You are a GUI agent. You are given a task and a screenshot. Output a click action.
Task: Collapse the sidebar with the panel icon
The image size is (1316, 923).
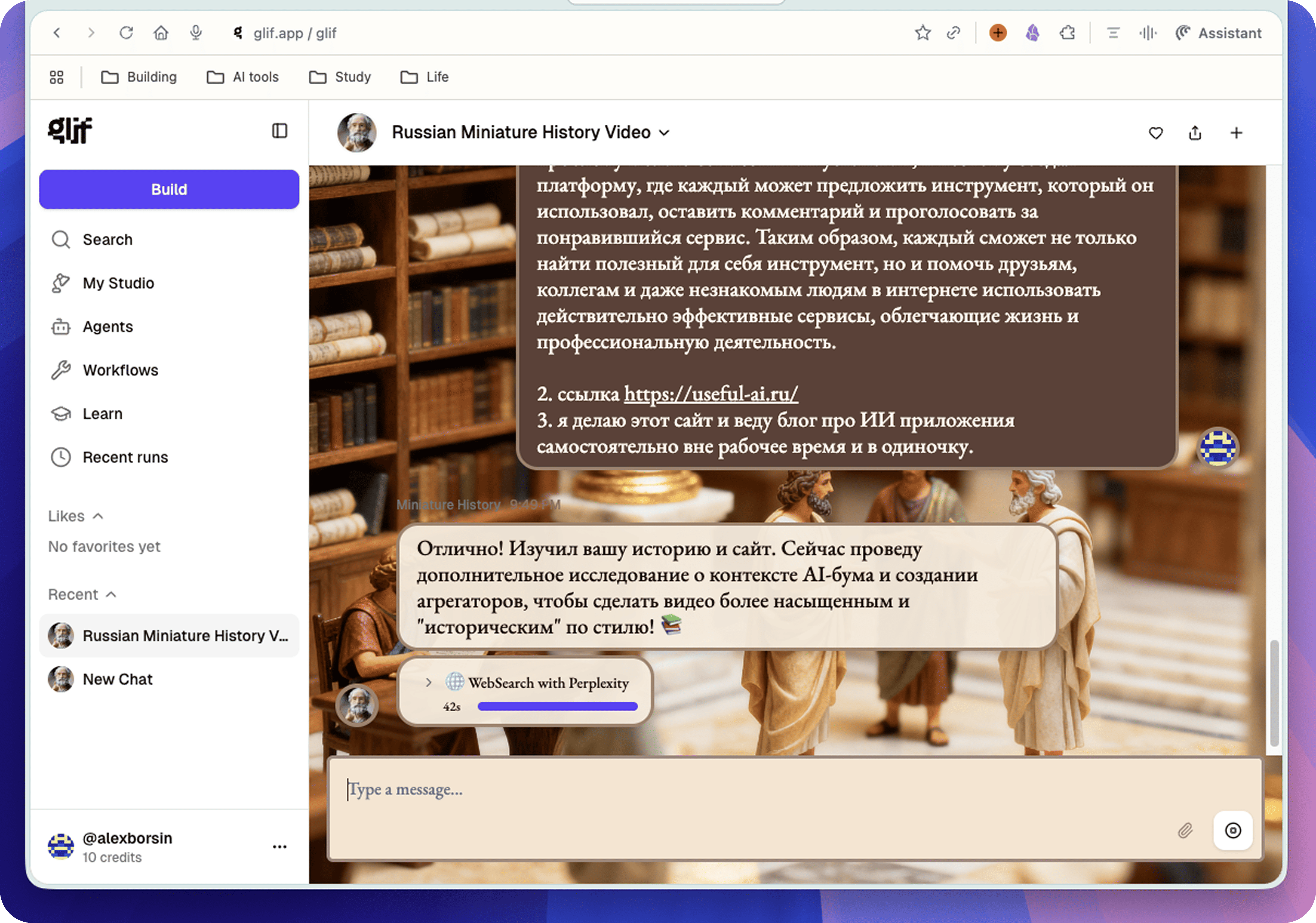click(280, 131)
